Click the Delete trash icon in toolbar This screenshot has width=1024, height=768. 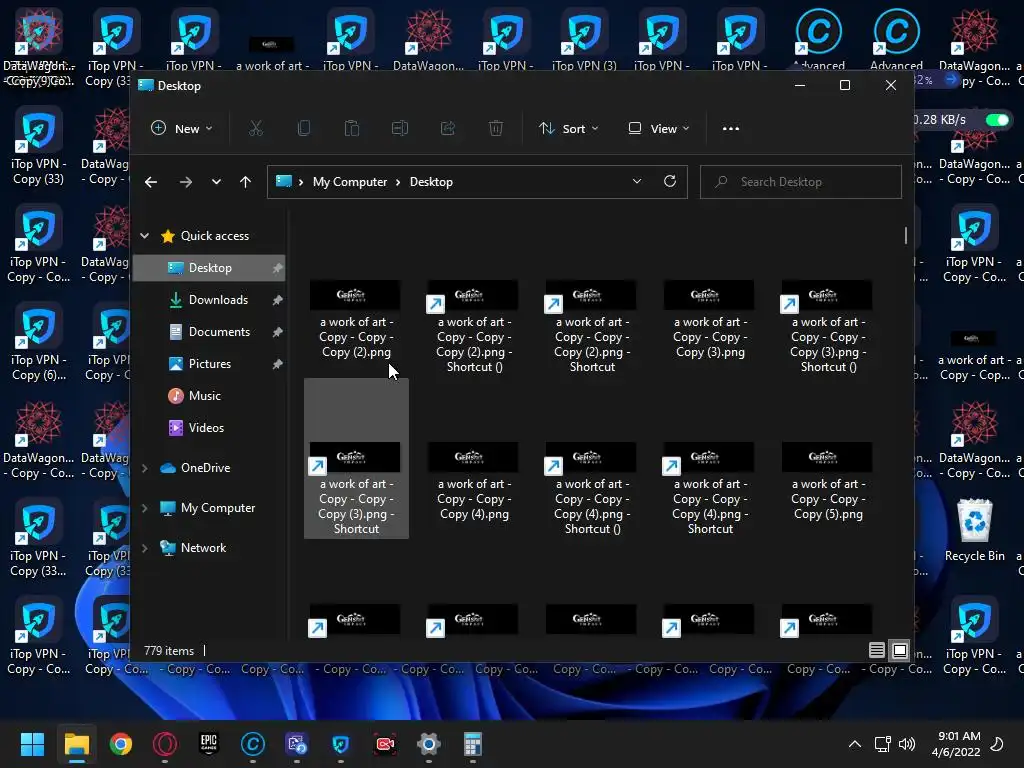tap(496, 129)
